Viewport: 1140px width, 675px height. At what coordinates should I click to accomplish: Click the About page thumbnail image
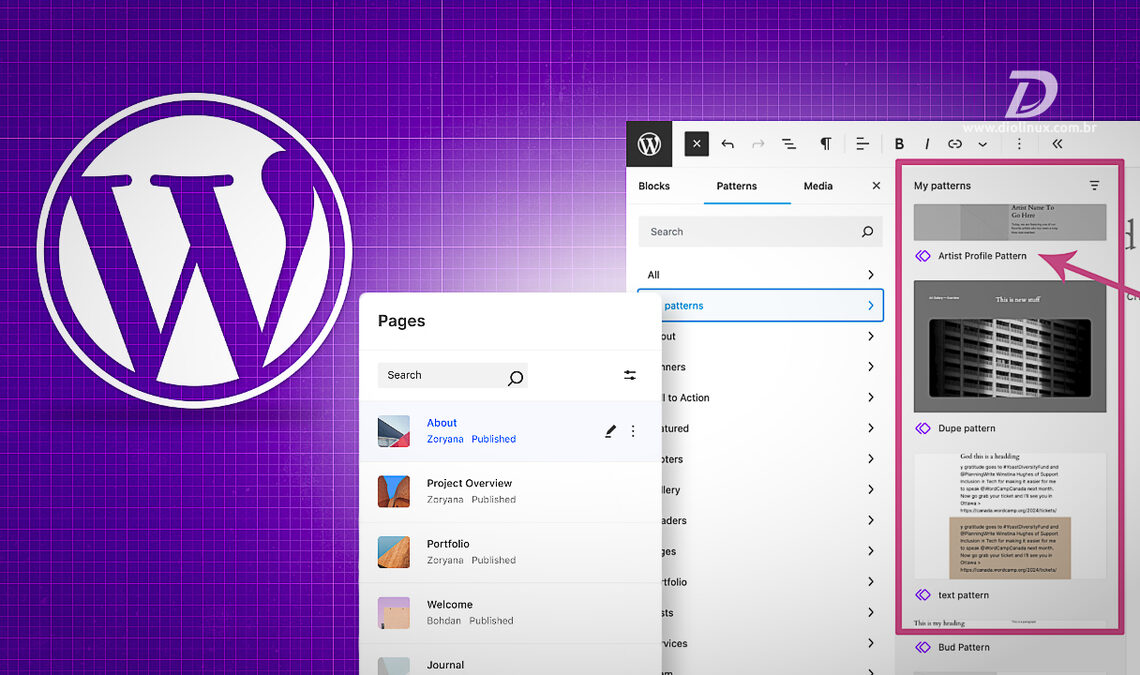coord(394,431)
